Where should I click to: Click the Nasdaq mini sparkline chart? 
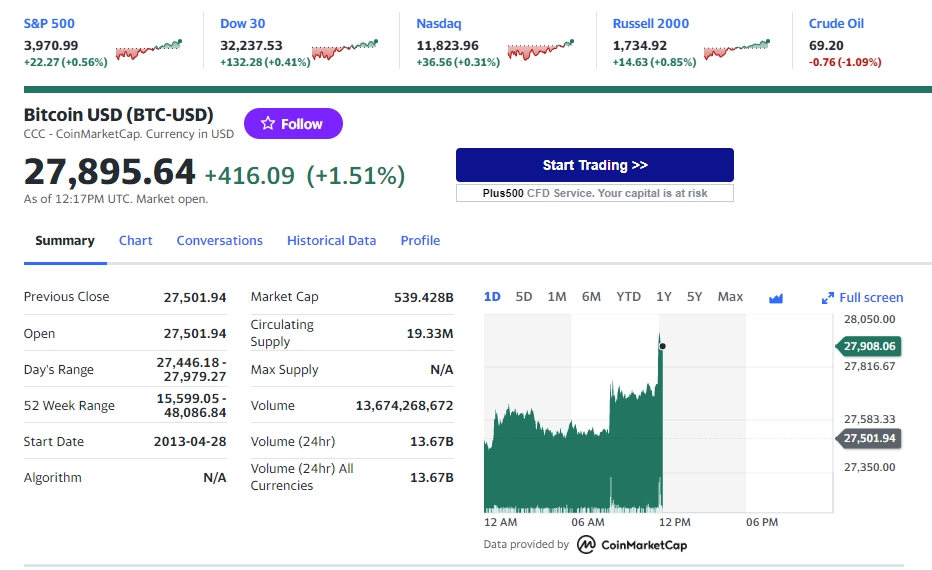pos(541,49)
